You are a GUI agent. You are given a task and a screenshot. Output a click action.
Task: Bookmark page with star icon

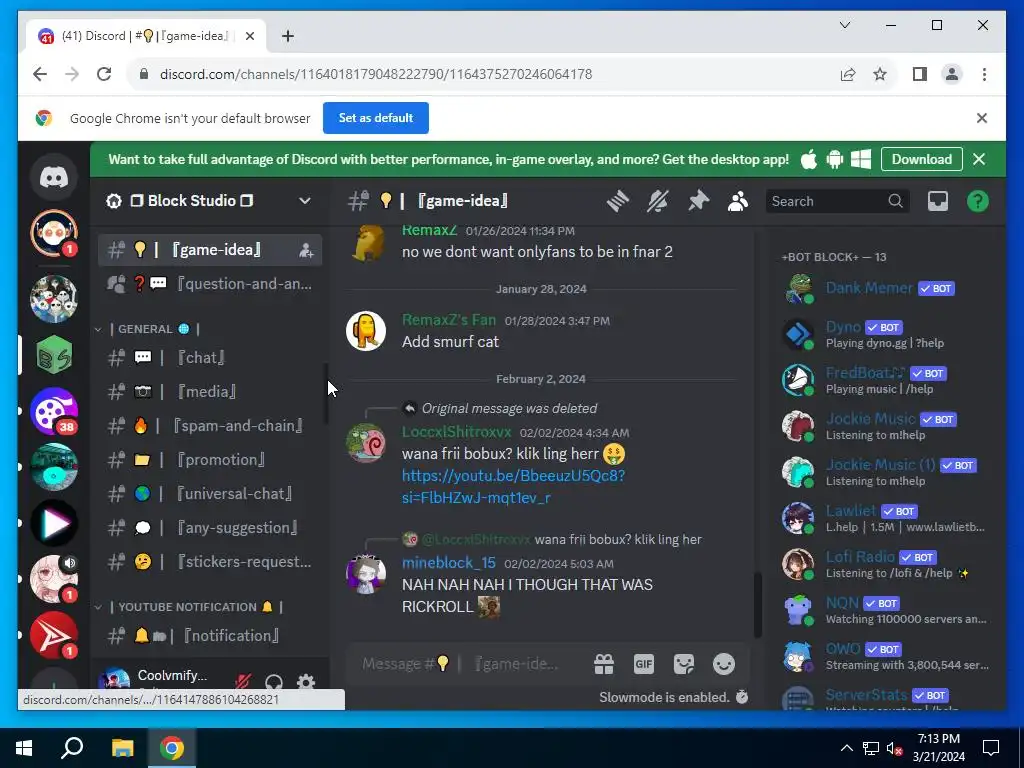[880, 74]
